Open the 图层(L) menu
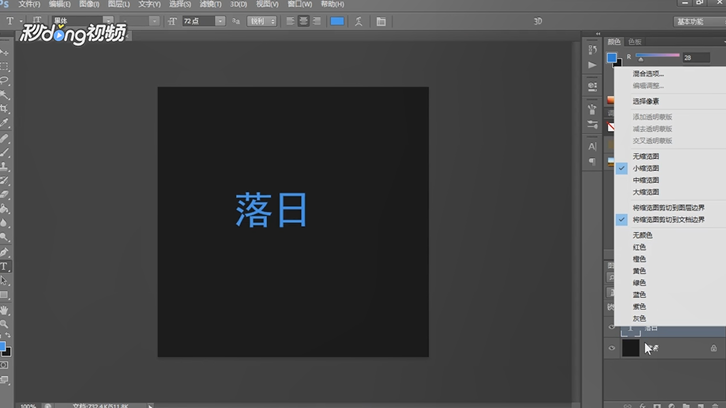This screenshot has height=408, width=726. point(119,4)
